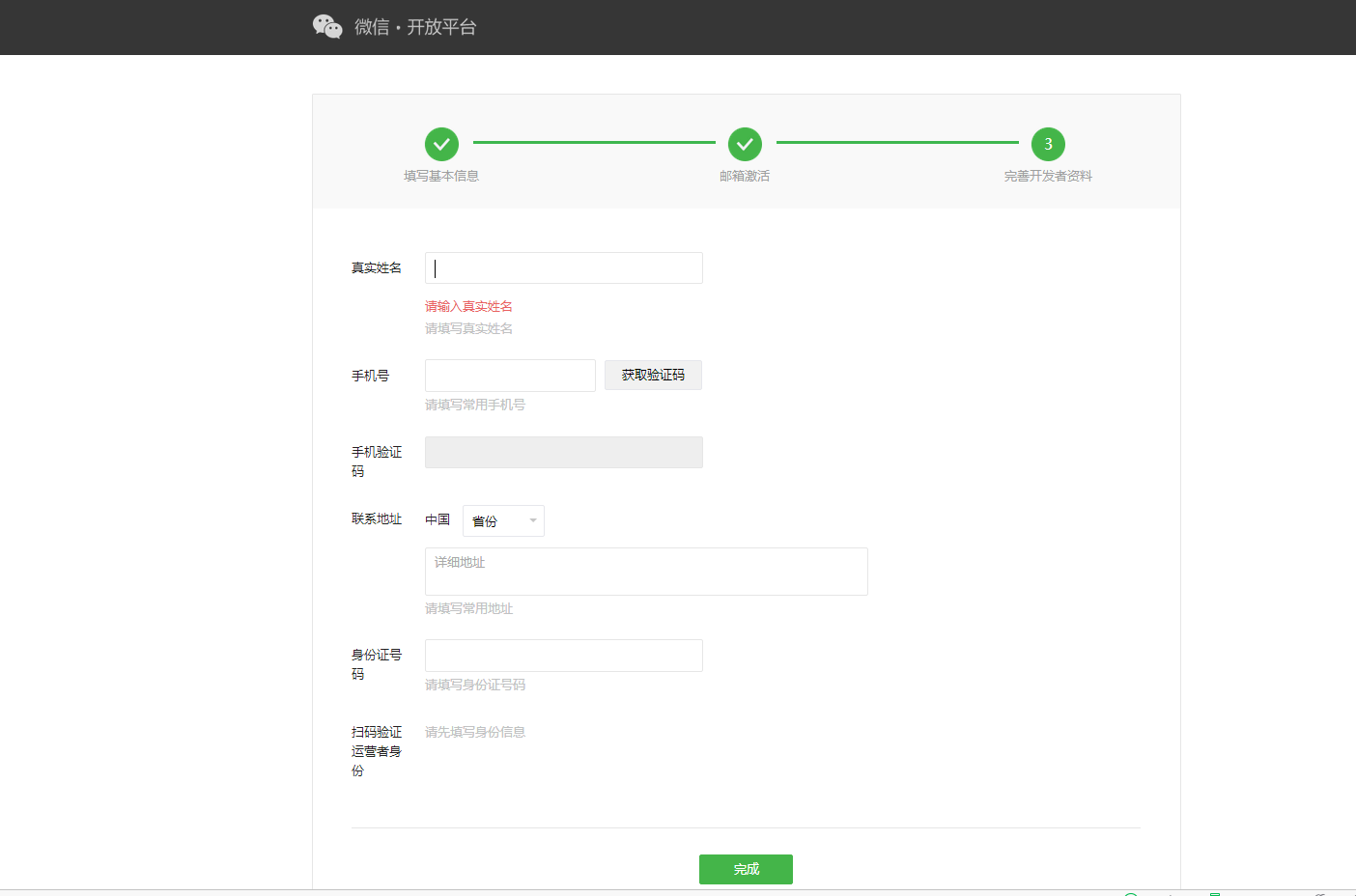This screenshot has width=1356, height=896.
Task: Click progress line between 填写基本信息 and 邮箱激活
Action: click(x=594, y=143)
